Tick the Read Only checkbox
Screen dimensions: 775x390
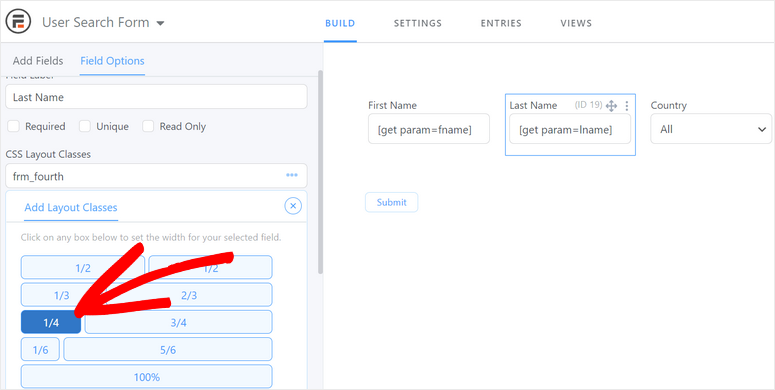tap(148, 127)
